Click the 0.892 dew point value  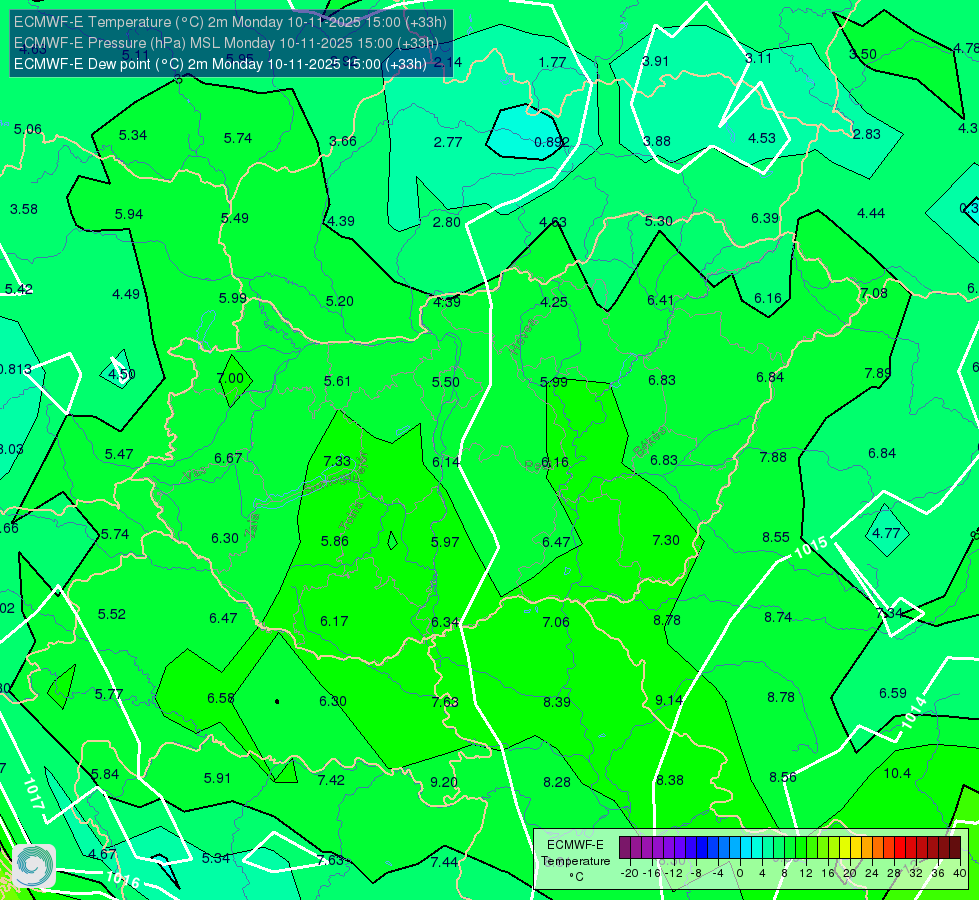tap(552, 142)
